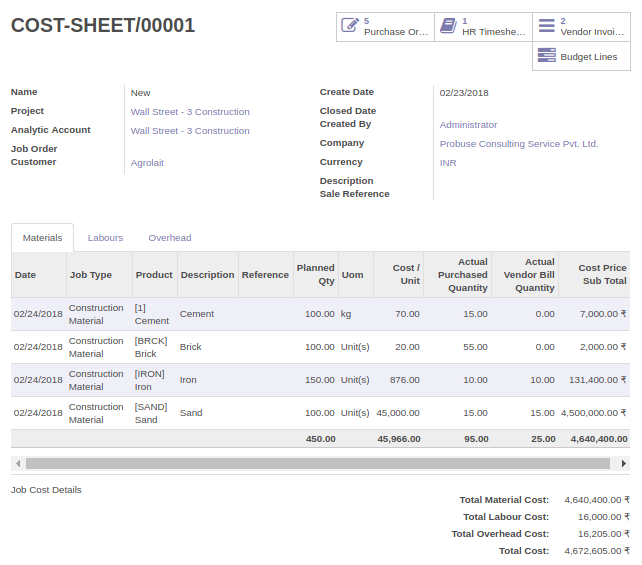This screenshot has width=642, height=565.
Task: Open Probuse Consulting Service company link
Action: 519,144
